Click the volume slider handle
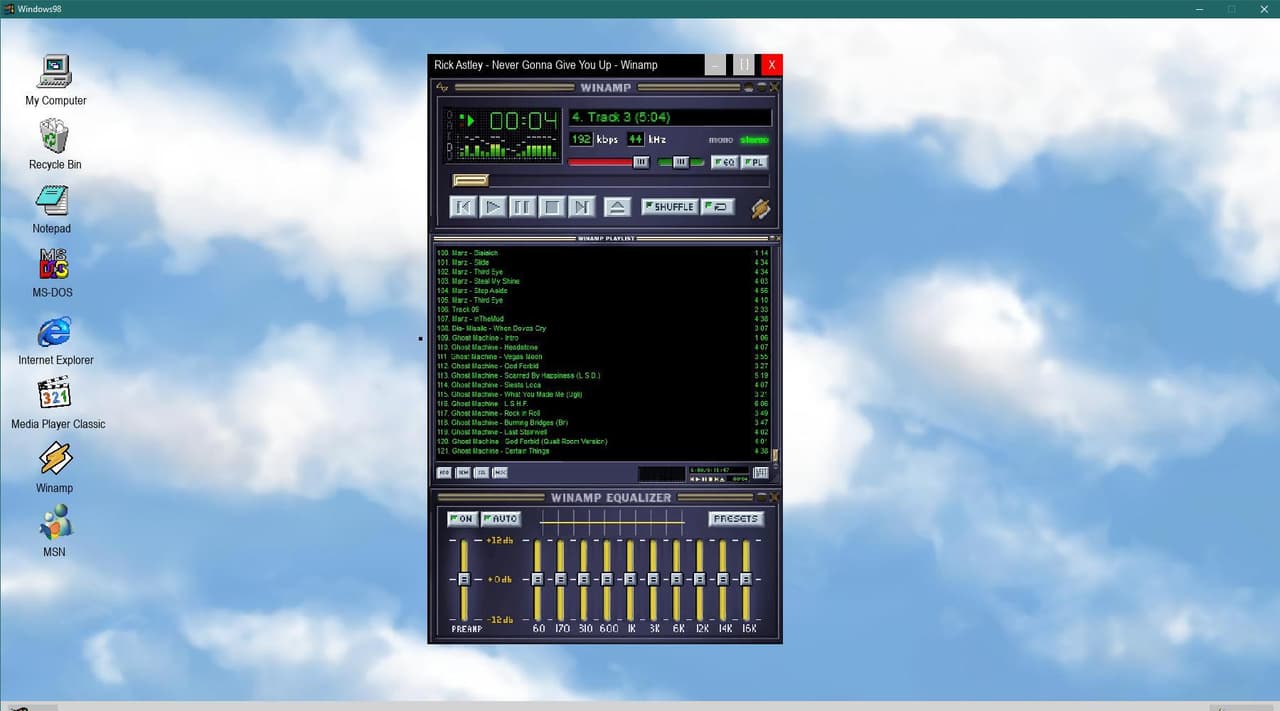 coord(641,162)
